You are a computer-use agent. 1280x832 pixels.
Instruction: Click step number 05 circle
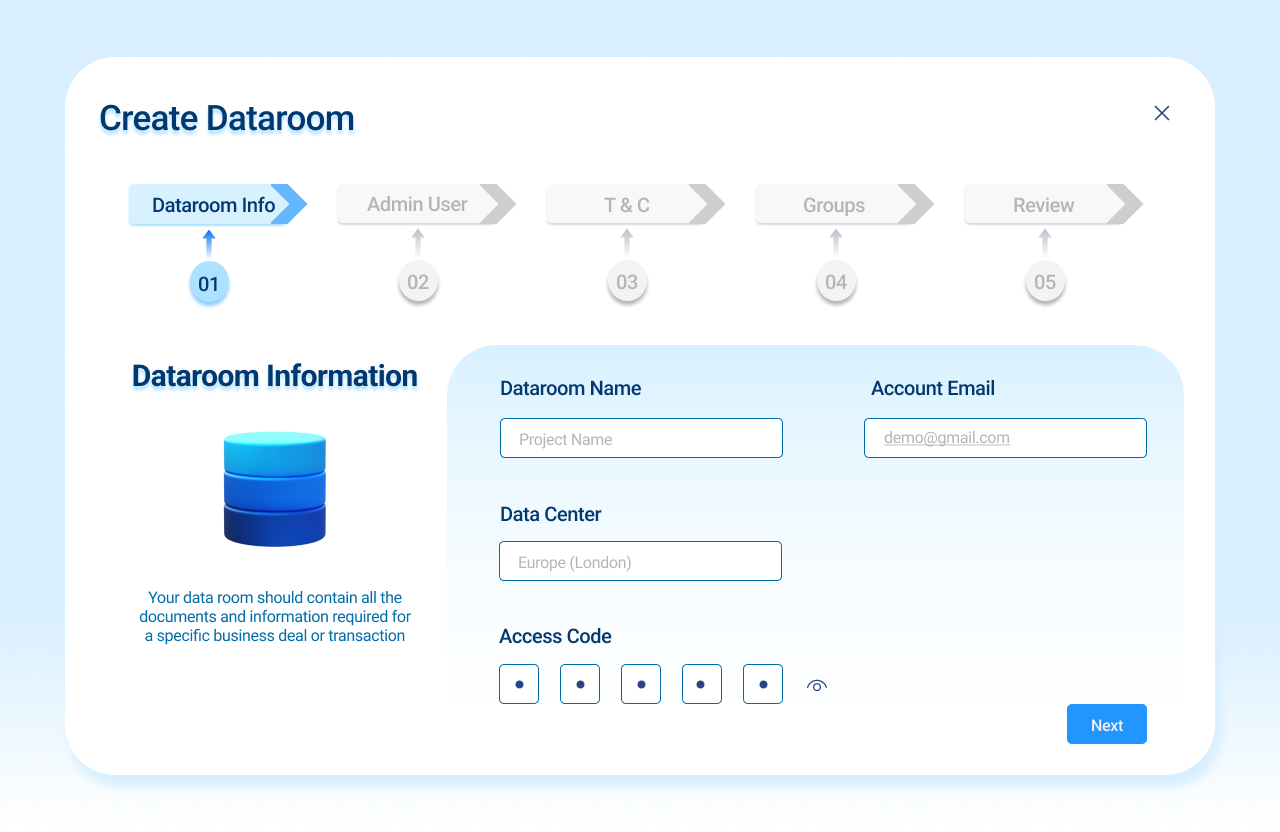(x=1045, y=282)
